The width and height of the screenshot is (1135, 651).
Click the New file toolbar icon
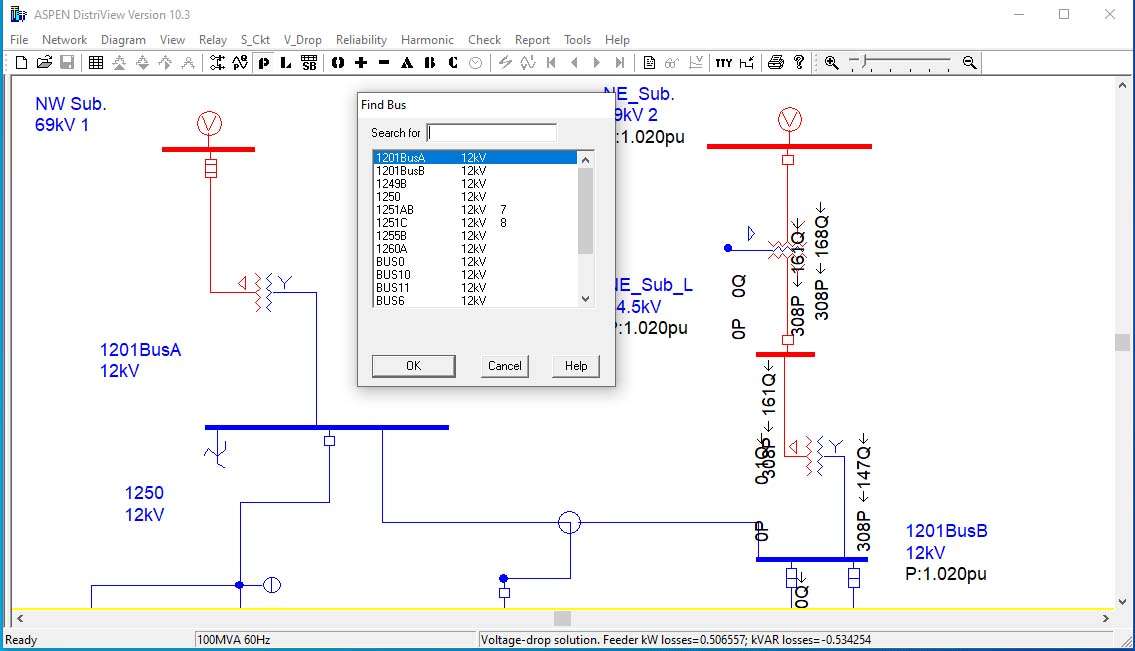click(21, 62)
